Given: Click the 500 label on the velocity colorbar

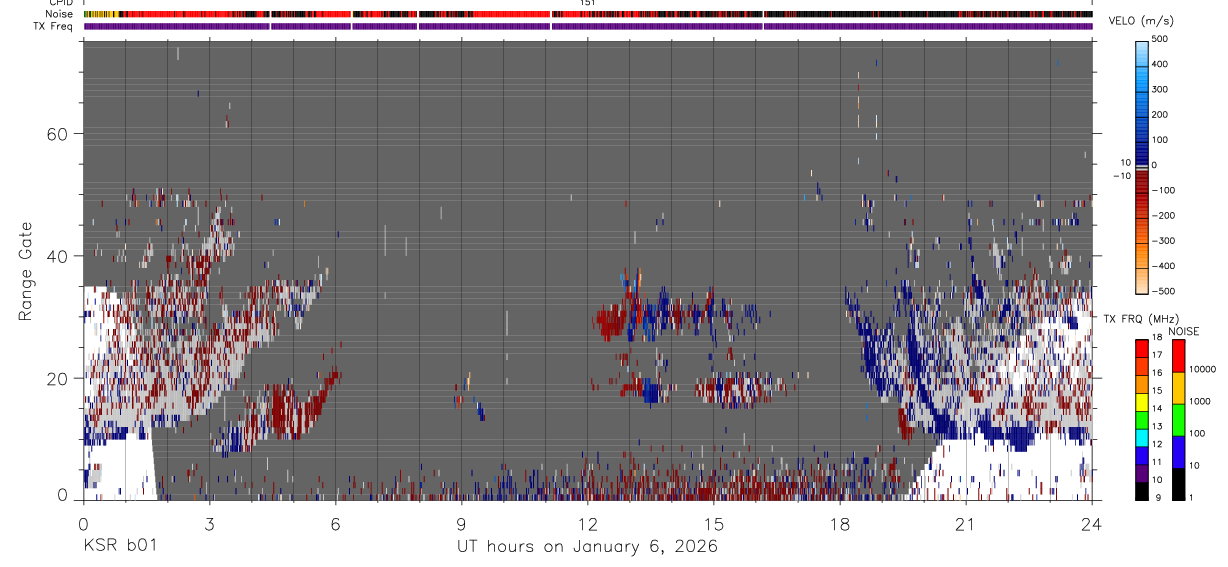Looking at the screenshot, I should point(1160,39).
